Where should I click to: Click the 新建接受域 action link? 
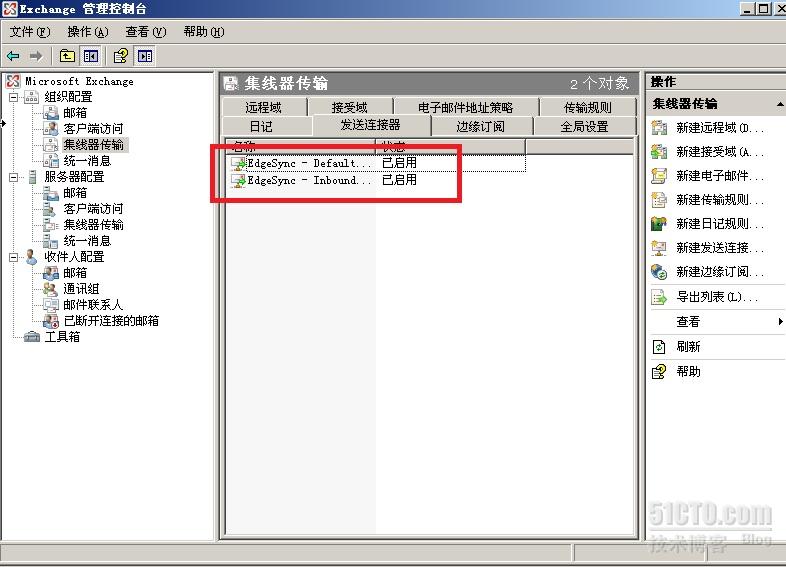[x=720, y=151]
